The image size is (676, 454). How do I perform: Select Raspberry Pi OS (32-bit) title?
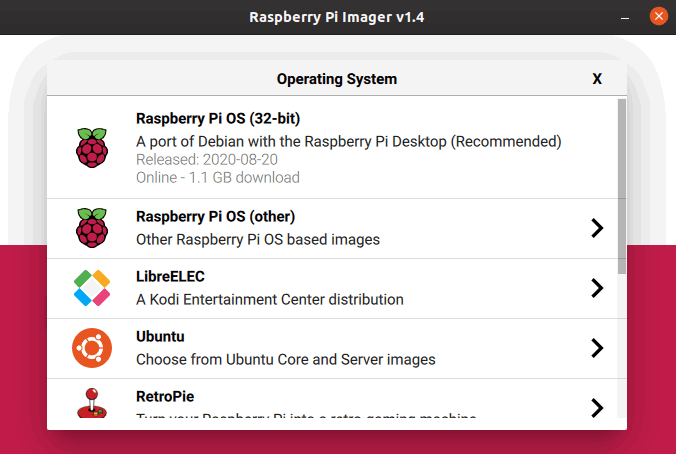[x=218, y=119]
